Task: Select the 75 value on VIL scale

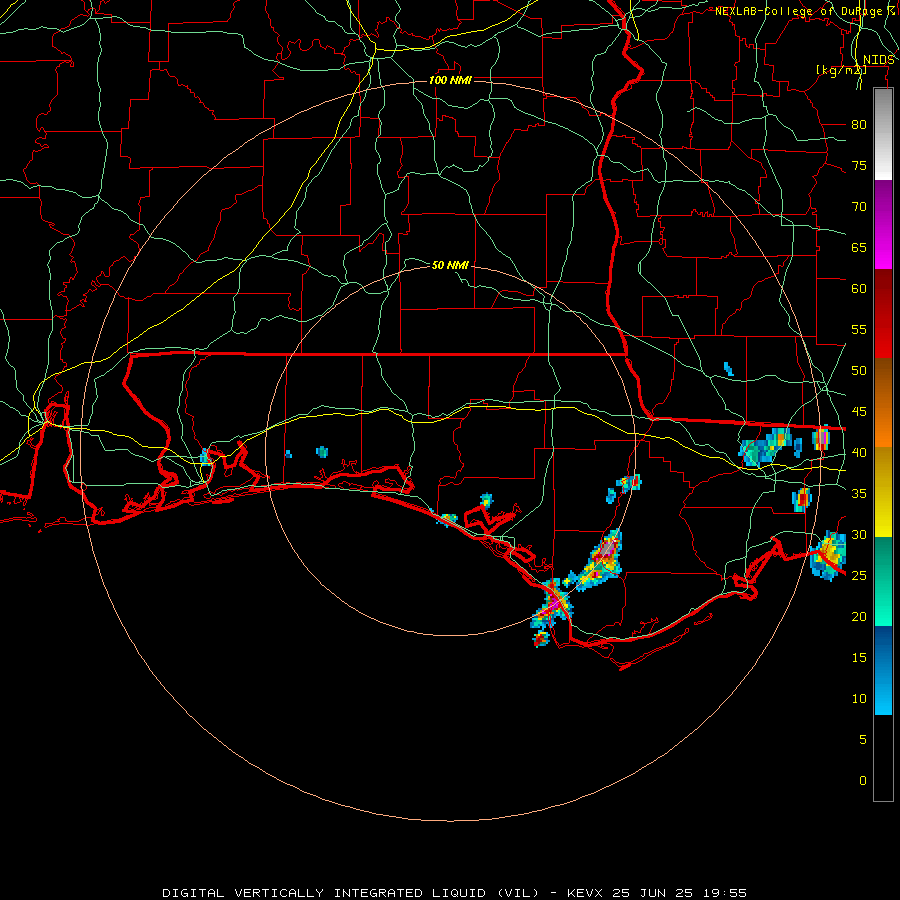Action: click(859, 166)
